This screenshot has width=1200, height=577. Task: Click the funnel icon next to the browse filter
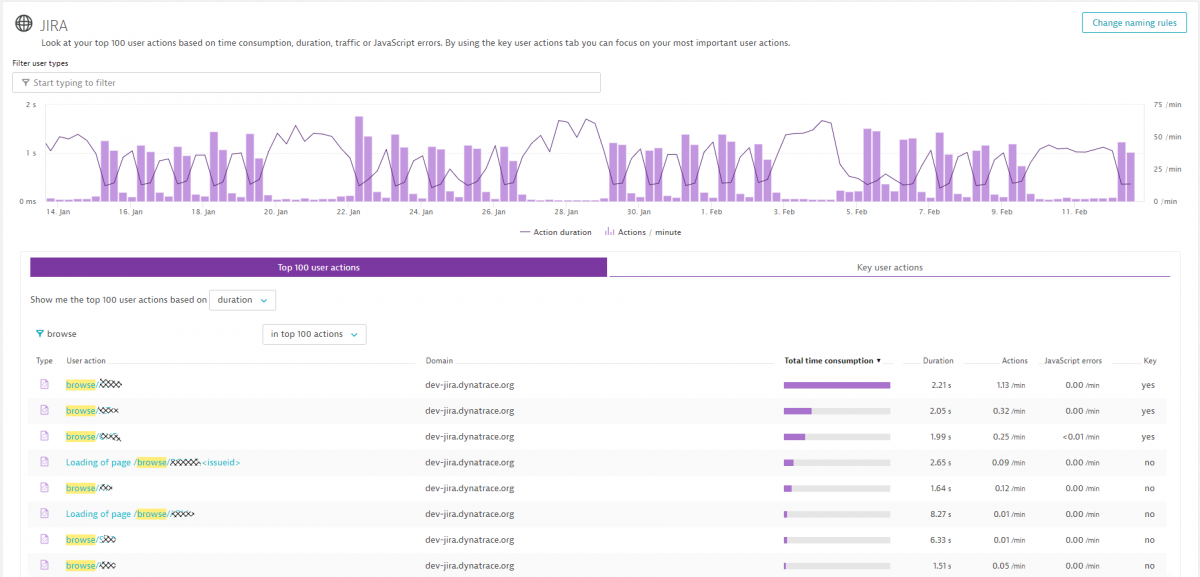(x=40, y=333)
